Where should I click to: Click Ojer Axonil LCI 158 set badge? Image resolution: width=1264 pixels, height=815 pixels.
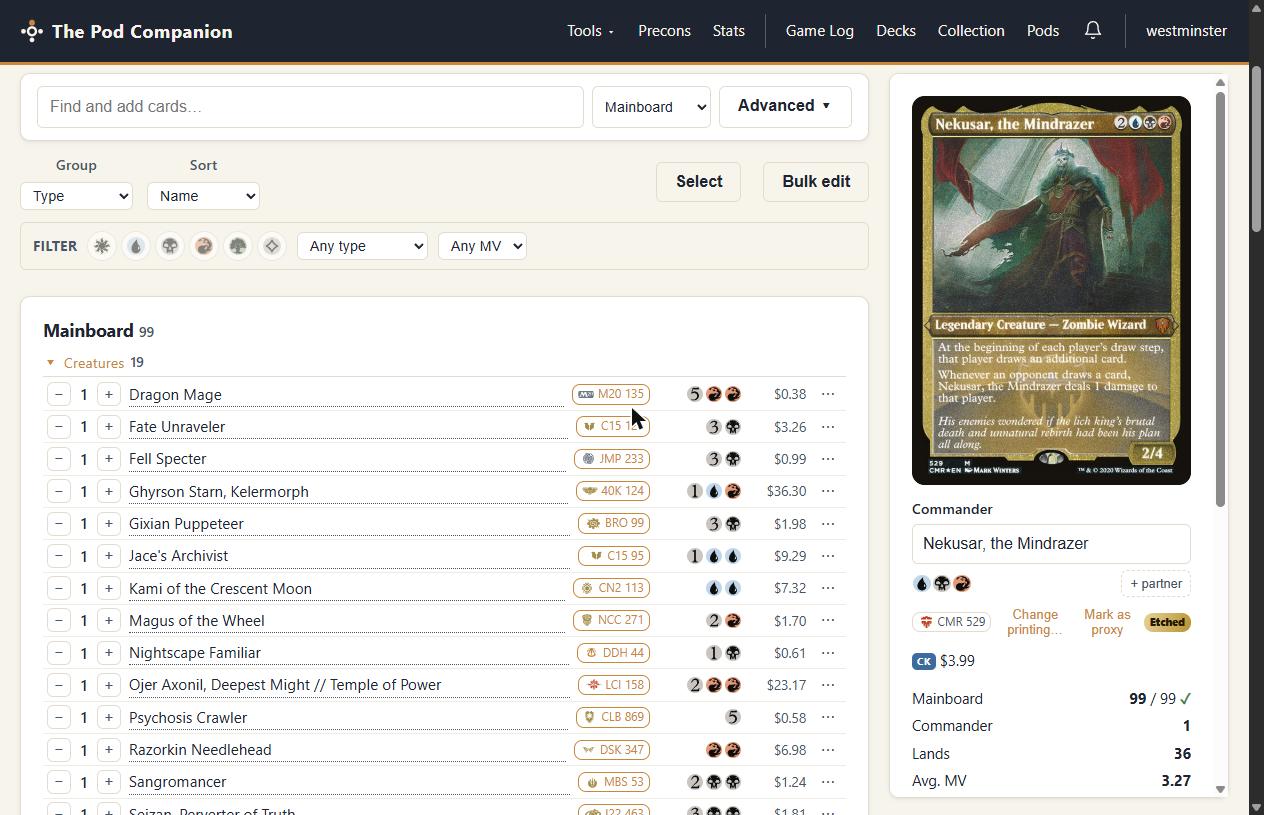[614, 685]
